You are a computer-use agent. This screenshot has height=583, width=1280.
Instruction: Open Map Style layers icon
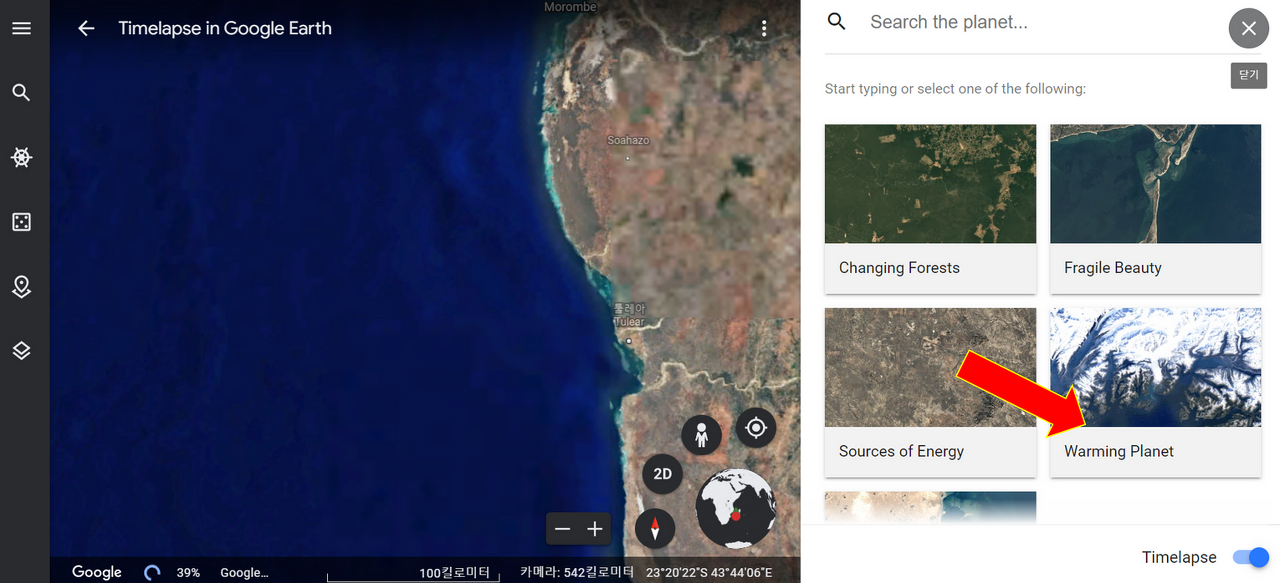[x=21, y=351]
